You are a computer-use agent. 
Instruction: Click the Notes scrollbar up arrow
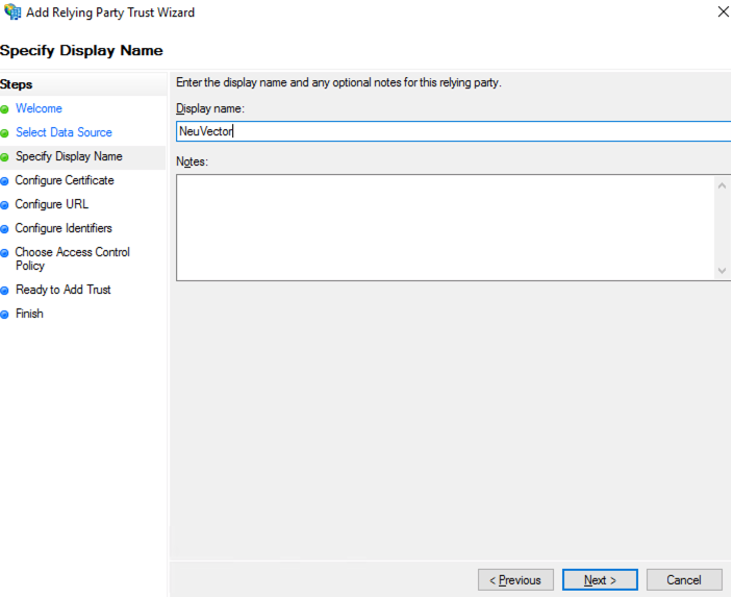[x=722, y=185]
